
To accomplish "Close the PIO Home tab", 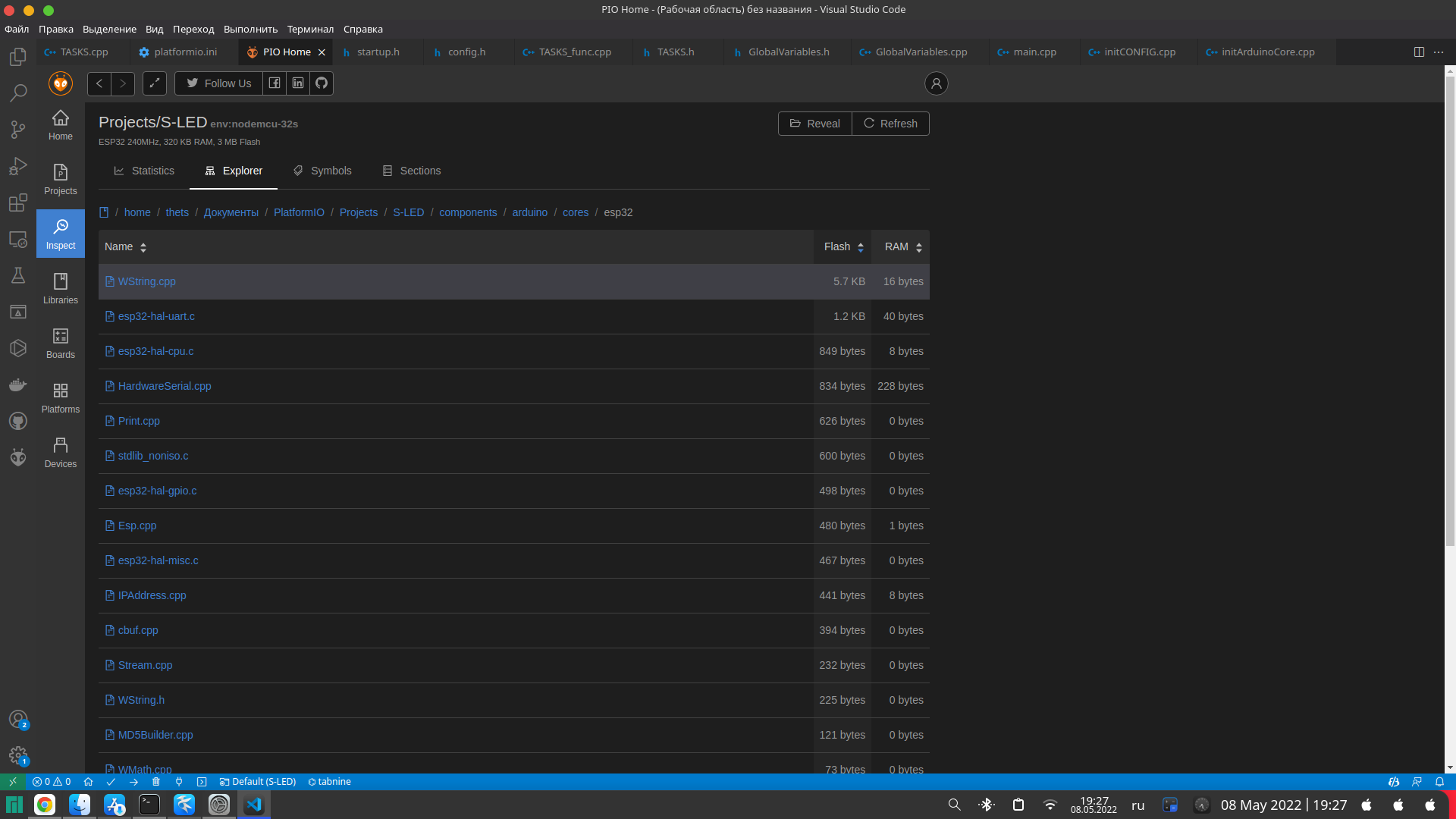I will click(322, 52).
